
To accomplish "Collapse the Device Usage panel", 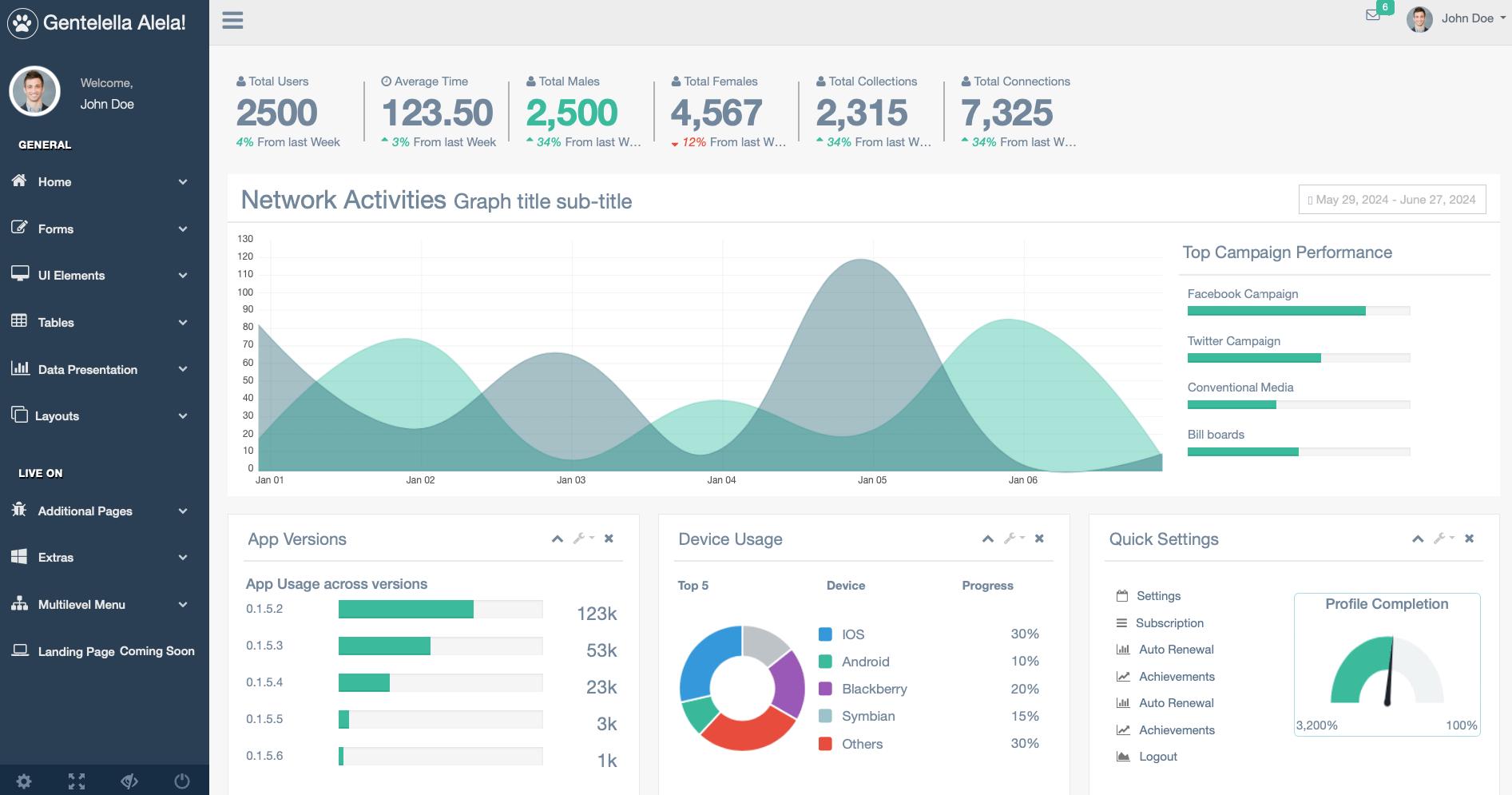I will tap(988, 539).
